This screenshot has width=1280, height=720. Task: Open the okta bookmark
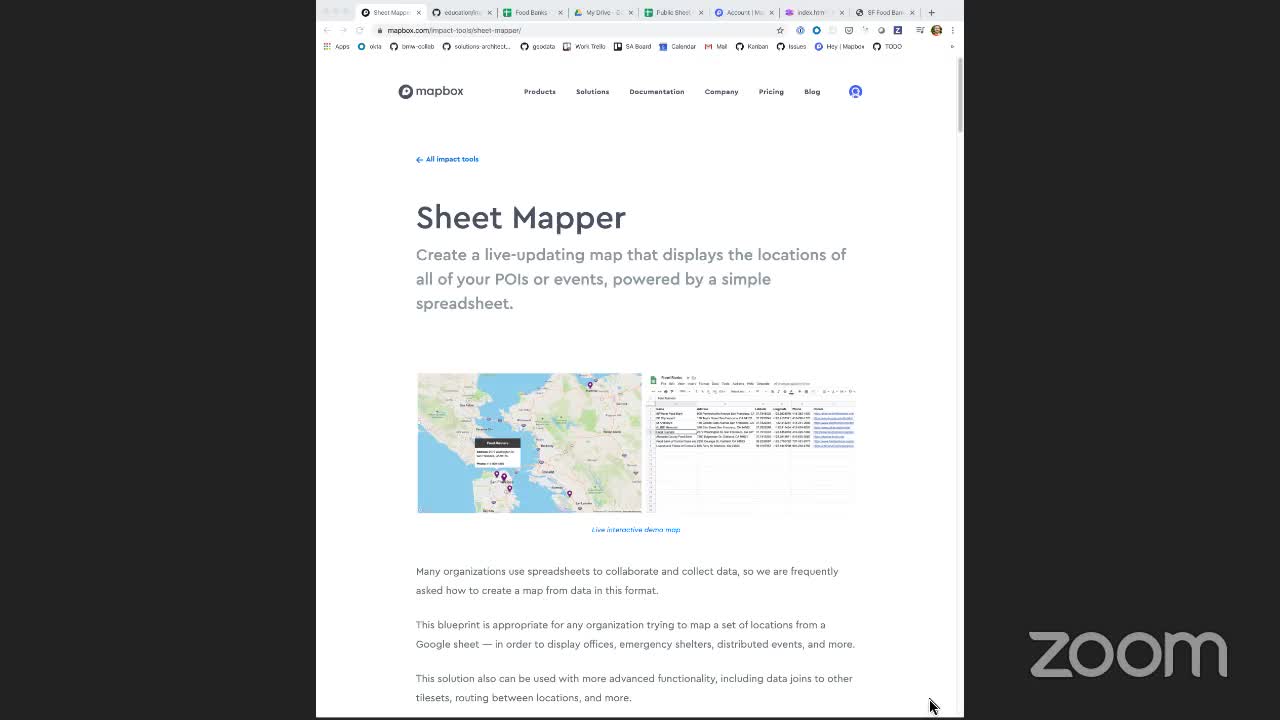[370, 46]
